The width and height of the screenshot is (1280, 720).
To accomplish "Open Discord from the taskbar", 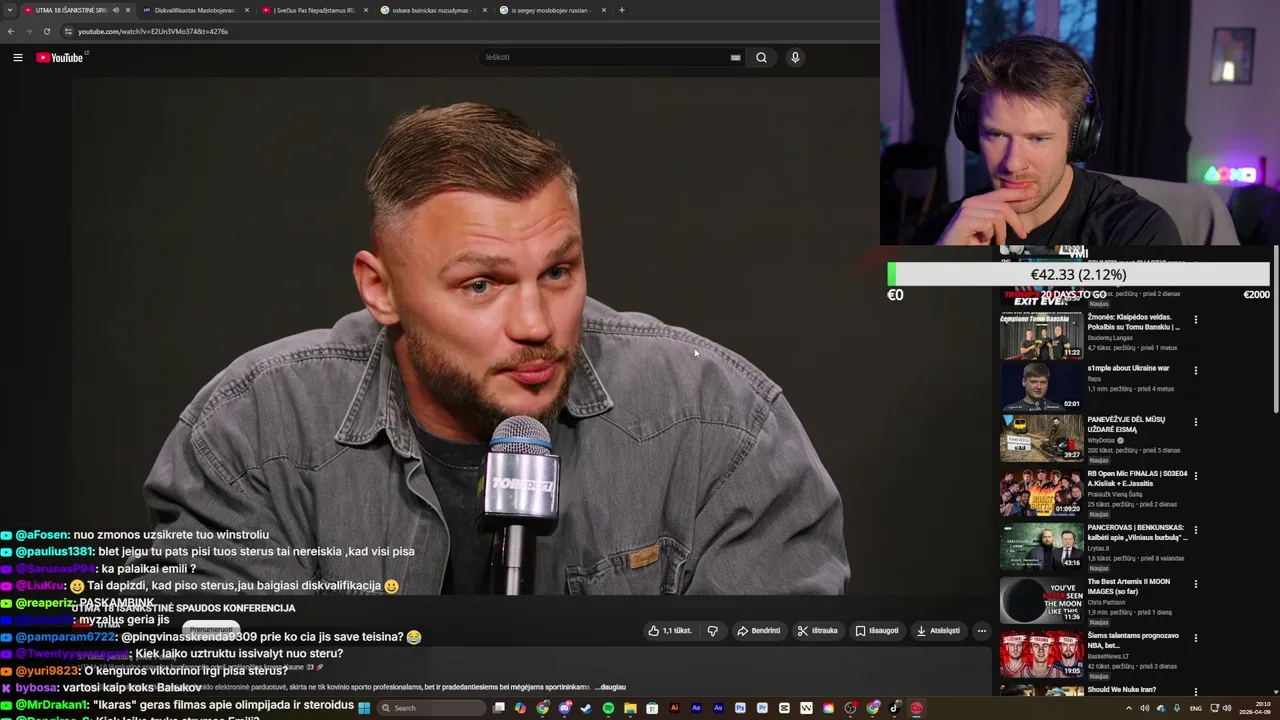I will pyautogui.click(x=567, y=708).
